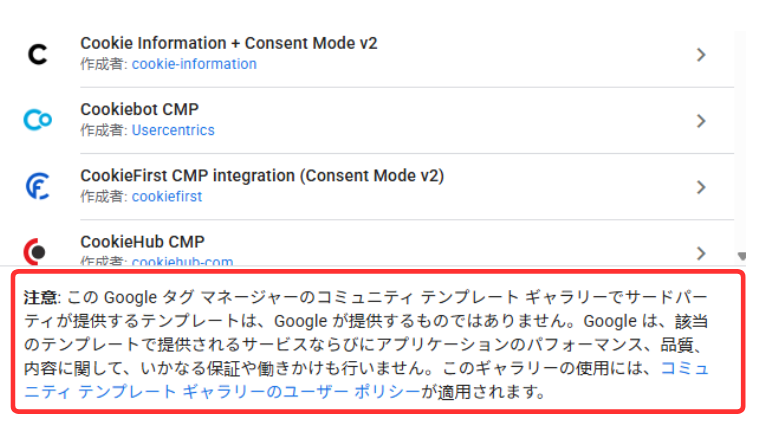The width and height of the screenshot is (761, 437).
Task: Open the cookie-information author link
Action: [x=194, y=64]
